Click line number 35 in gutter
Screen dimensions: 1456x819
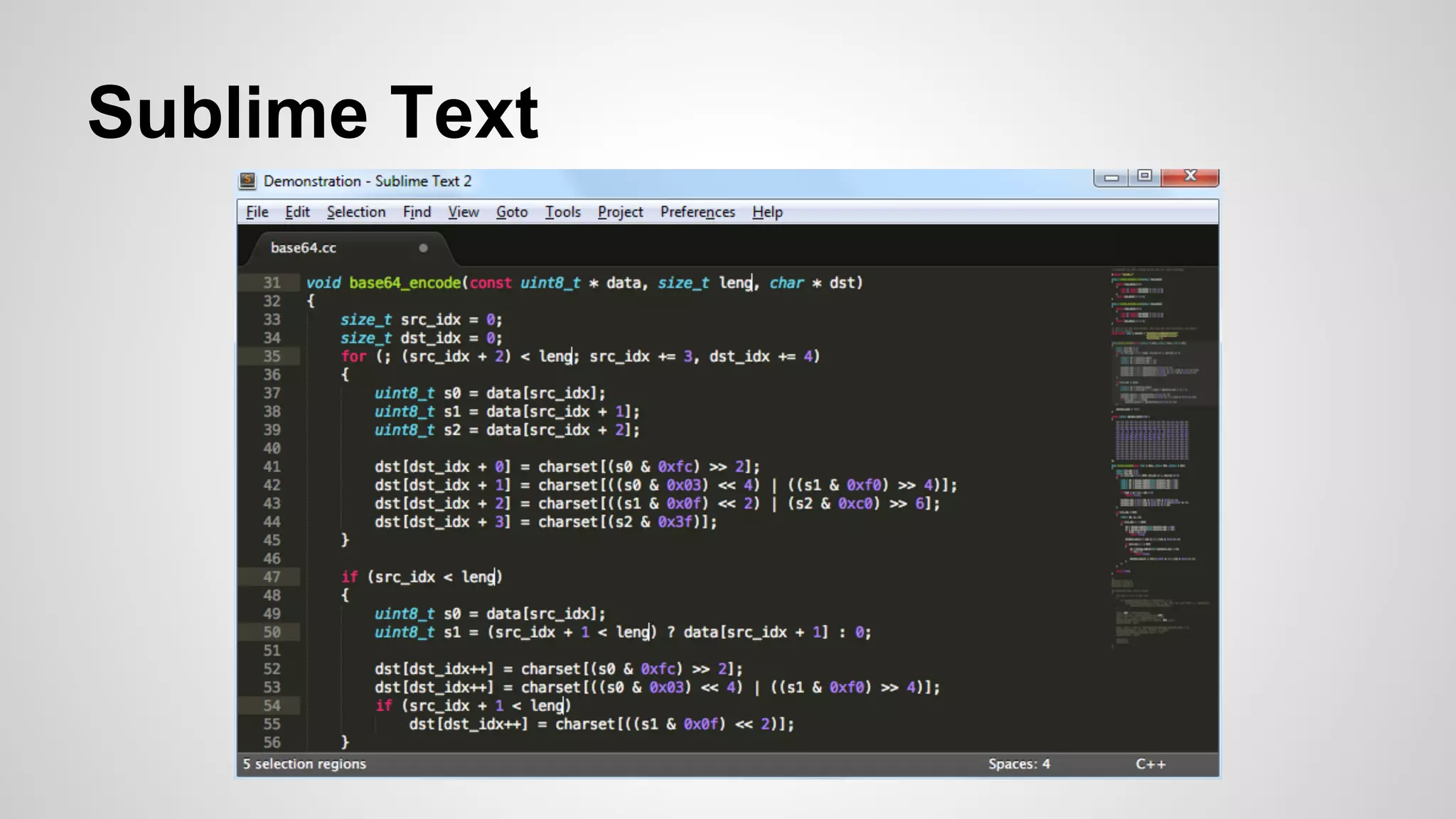coord(272,356)
